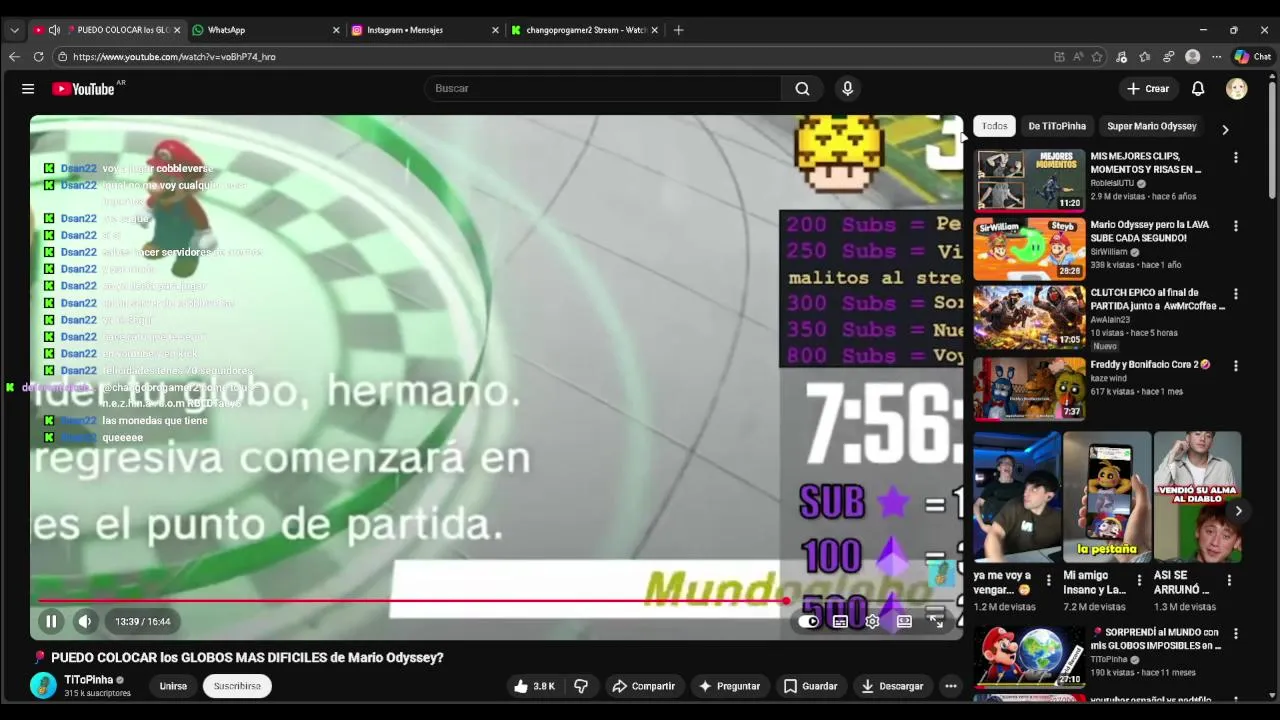The width and height of the screenshot is (1280, 720).
Task: Open the YouTube account avatar menu
Action: pyautogui.click(x=1236, y=89)
